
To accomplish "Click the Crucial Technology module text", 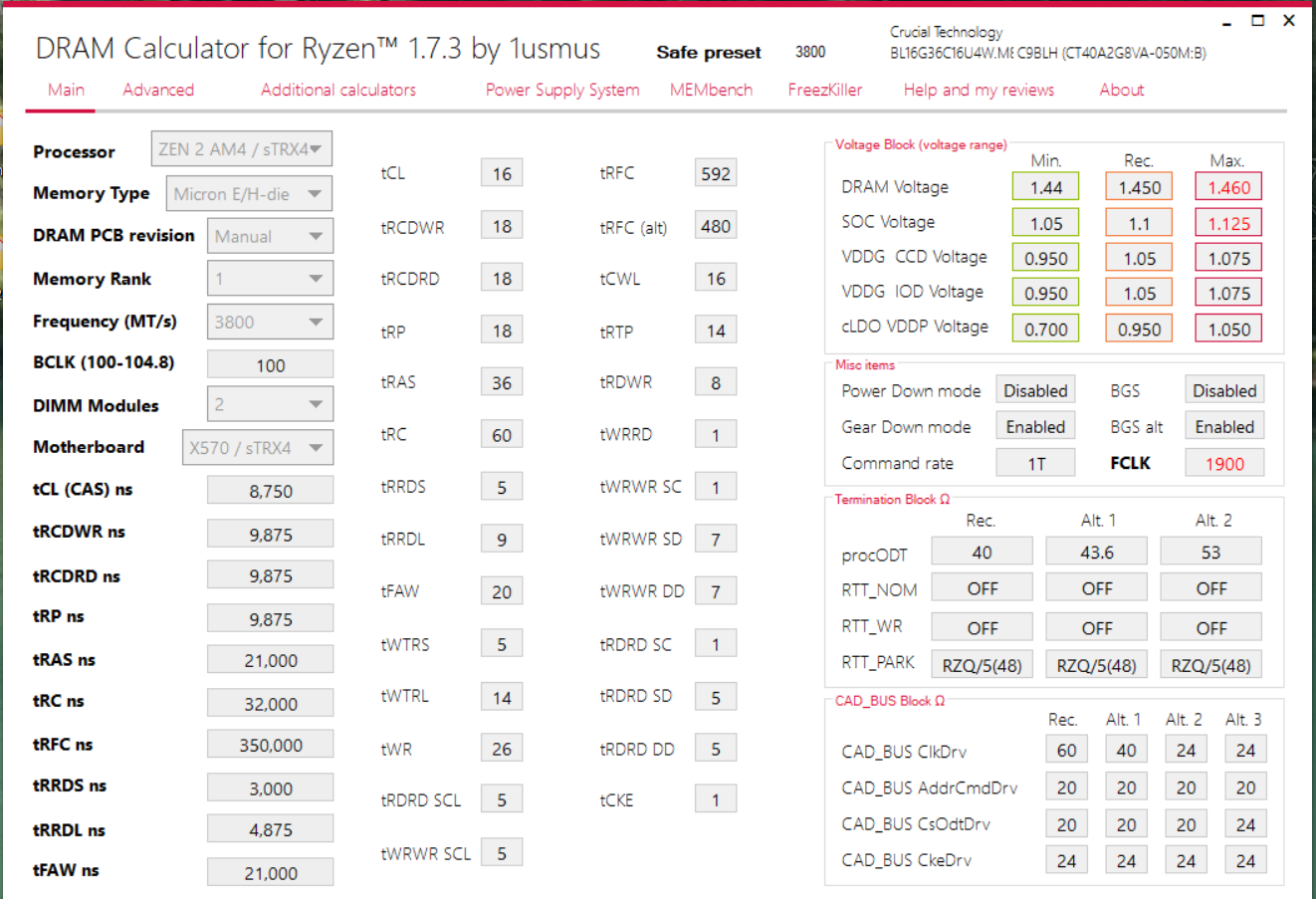I will point(946,32).
